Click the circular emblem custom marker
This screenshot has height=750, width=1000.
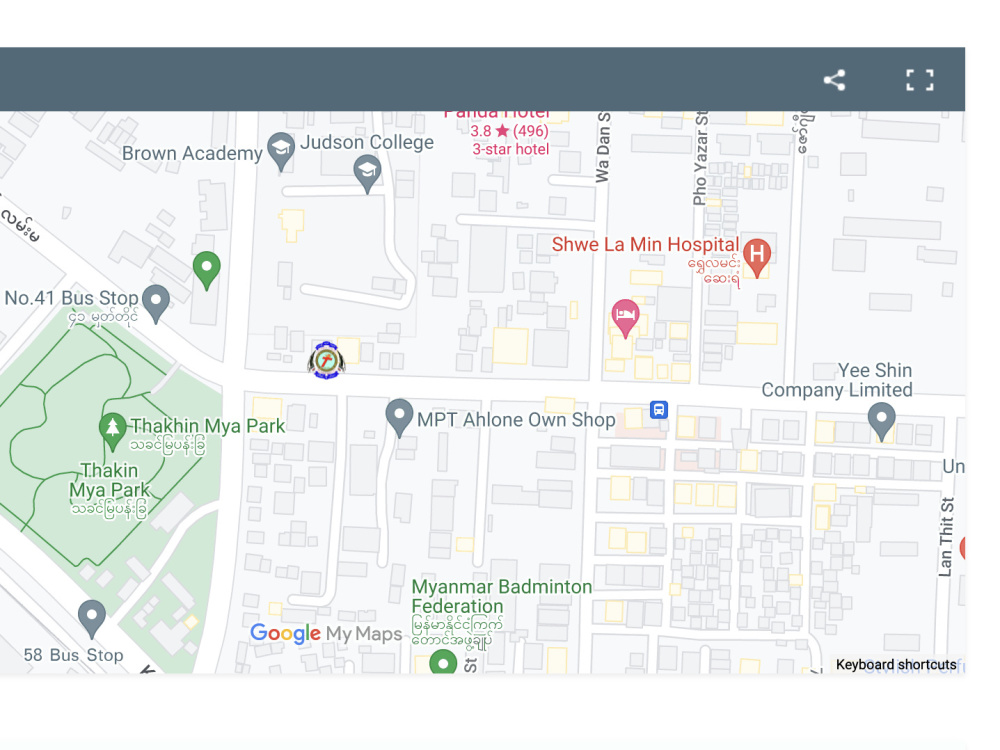coord(327,360)
